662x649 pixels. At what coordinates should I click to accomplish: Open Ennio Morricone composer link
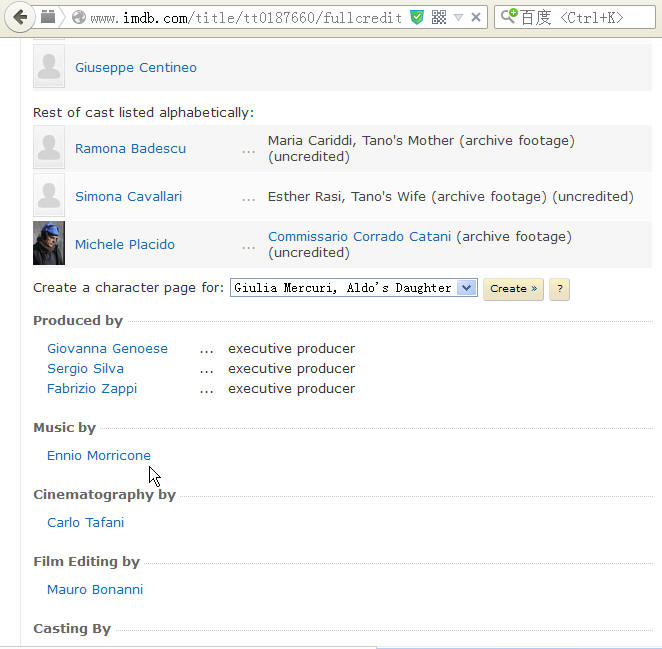click(x=99, y=456)
